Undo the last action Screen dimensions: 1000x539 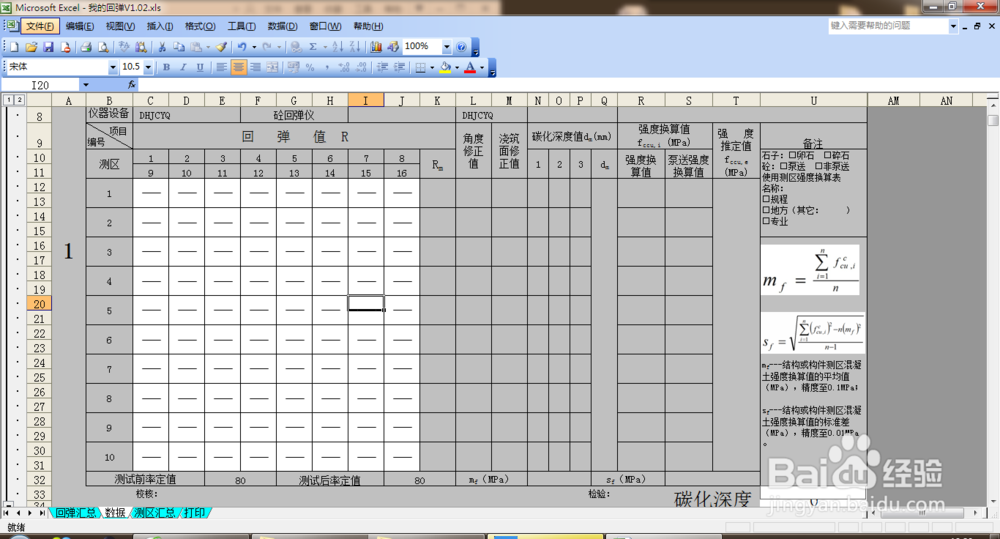[x=242, y=47]
